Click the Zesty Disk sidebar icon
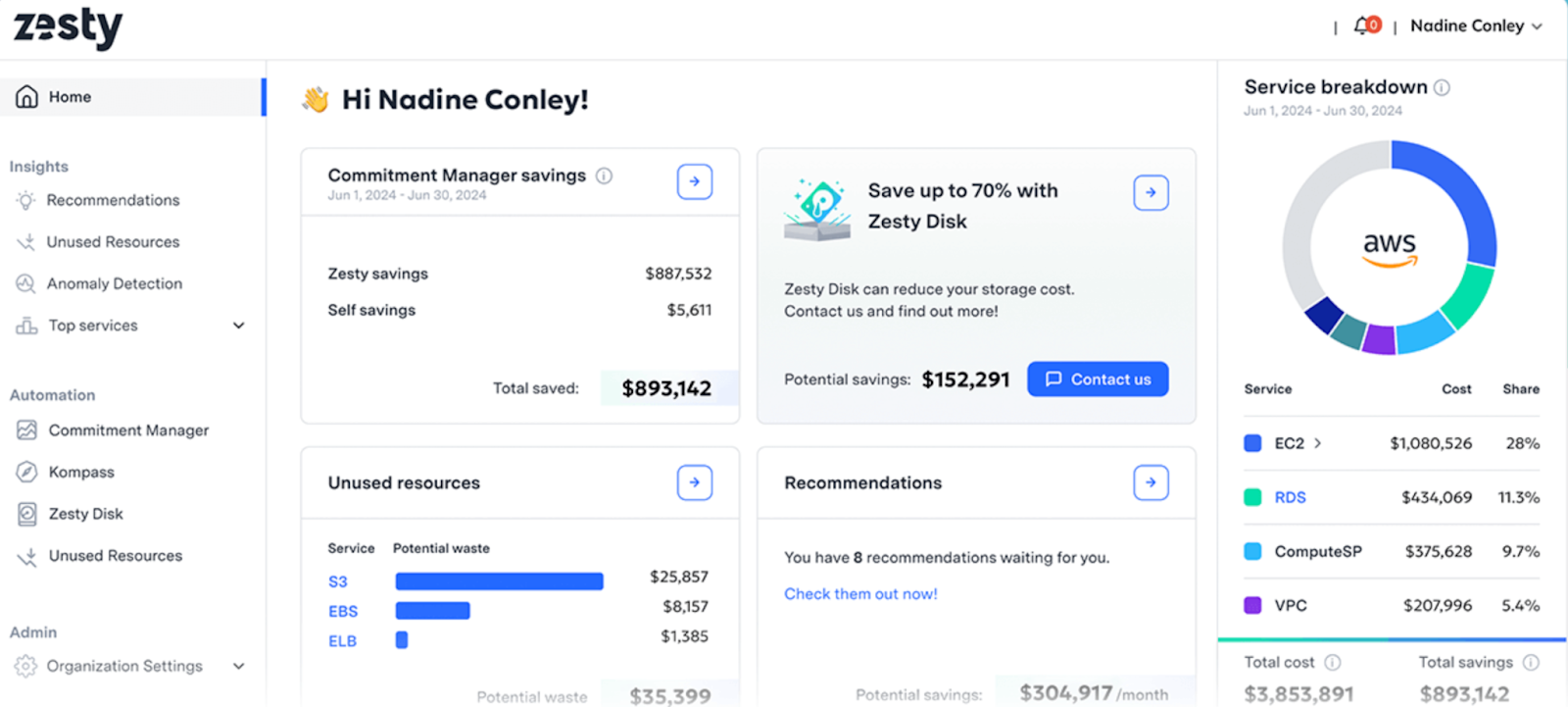 pyautogui.click(x=27, y=514)
